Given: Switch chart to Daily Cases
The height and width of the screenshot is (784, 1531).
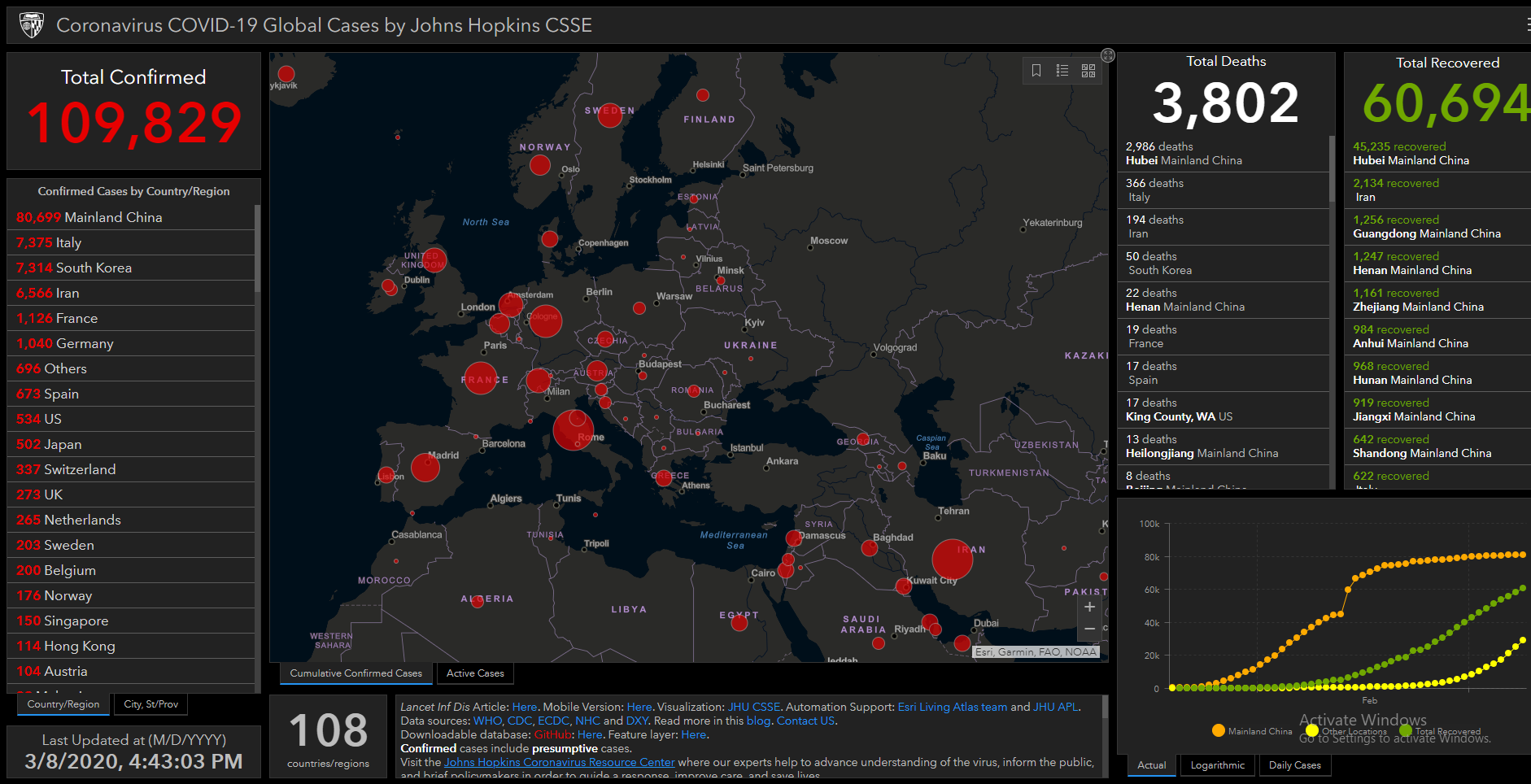Looking at the screenshot, I should point(1294,765).
